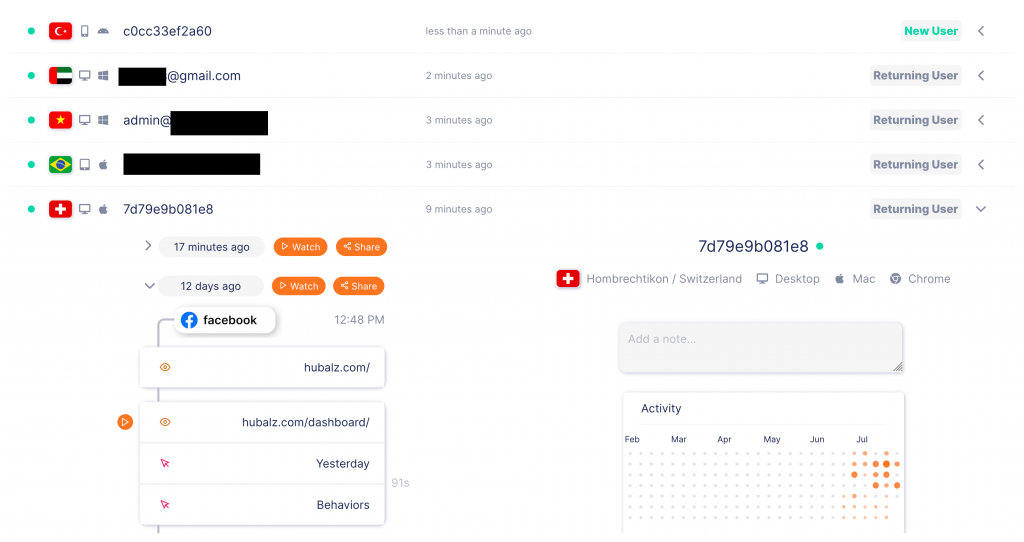Click the eye icon on hubalz.com/ row
Viewport: 1024px width, 542px height.
[x=165, y=367]
